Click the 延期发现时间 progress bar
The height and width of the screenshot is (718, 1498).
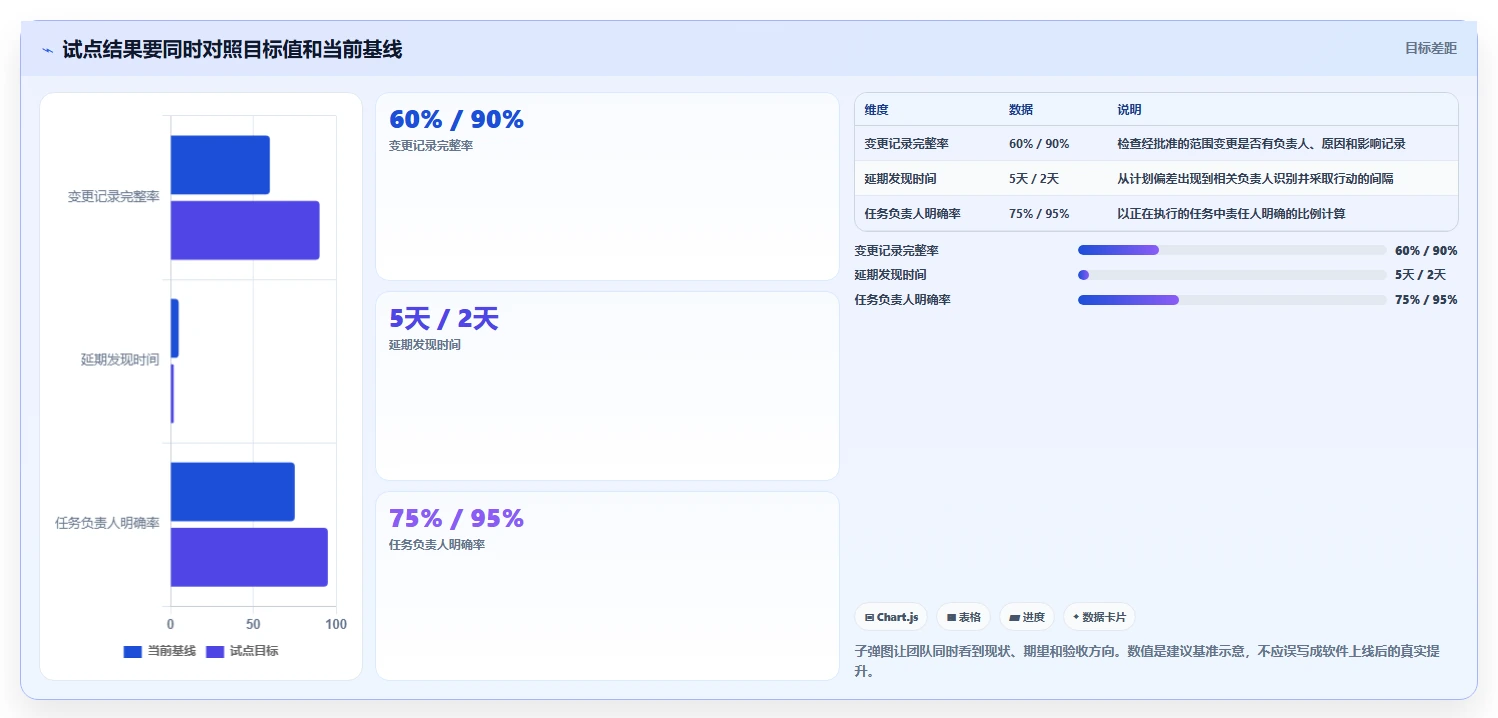[1232, 275]
